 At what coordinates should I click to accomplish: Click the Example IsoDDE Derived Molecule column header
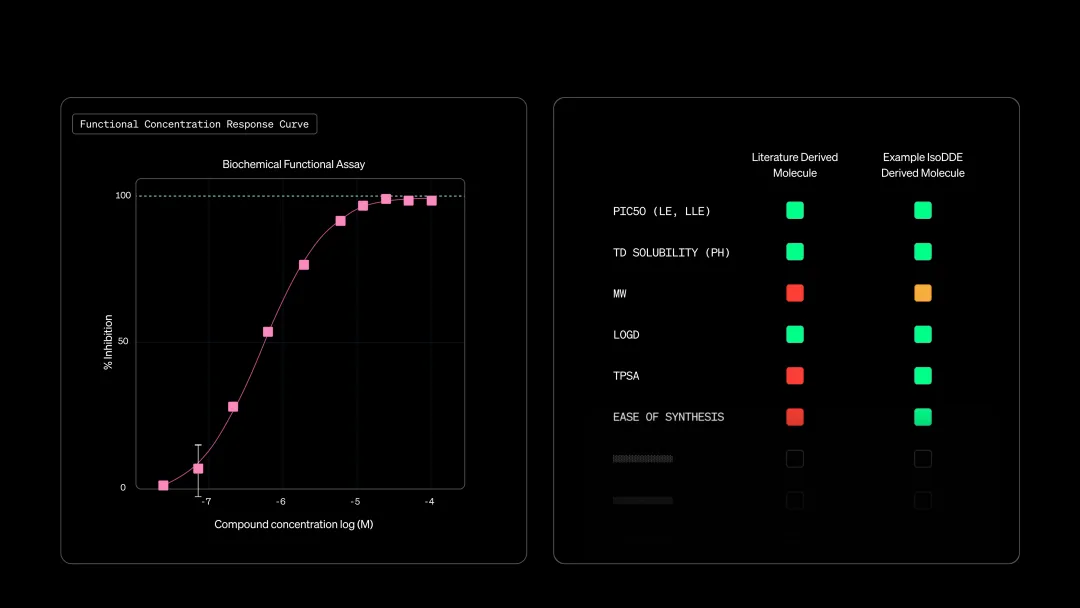click(x=923, y=165)
